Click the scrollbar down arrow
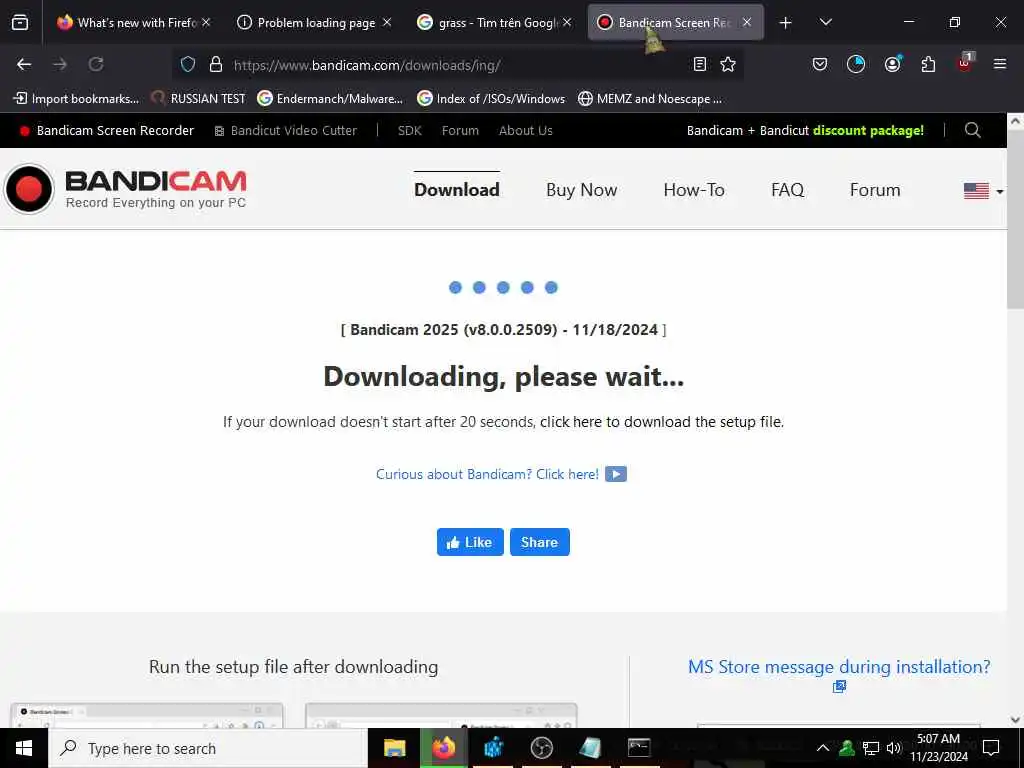1024x768 pixels. pos(1015,720)
